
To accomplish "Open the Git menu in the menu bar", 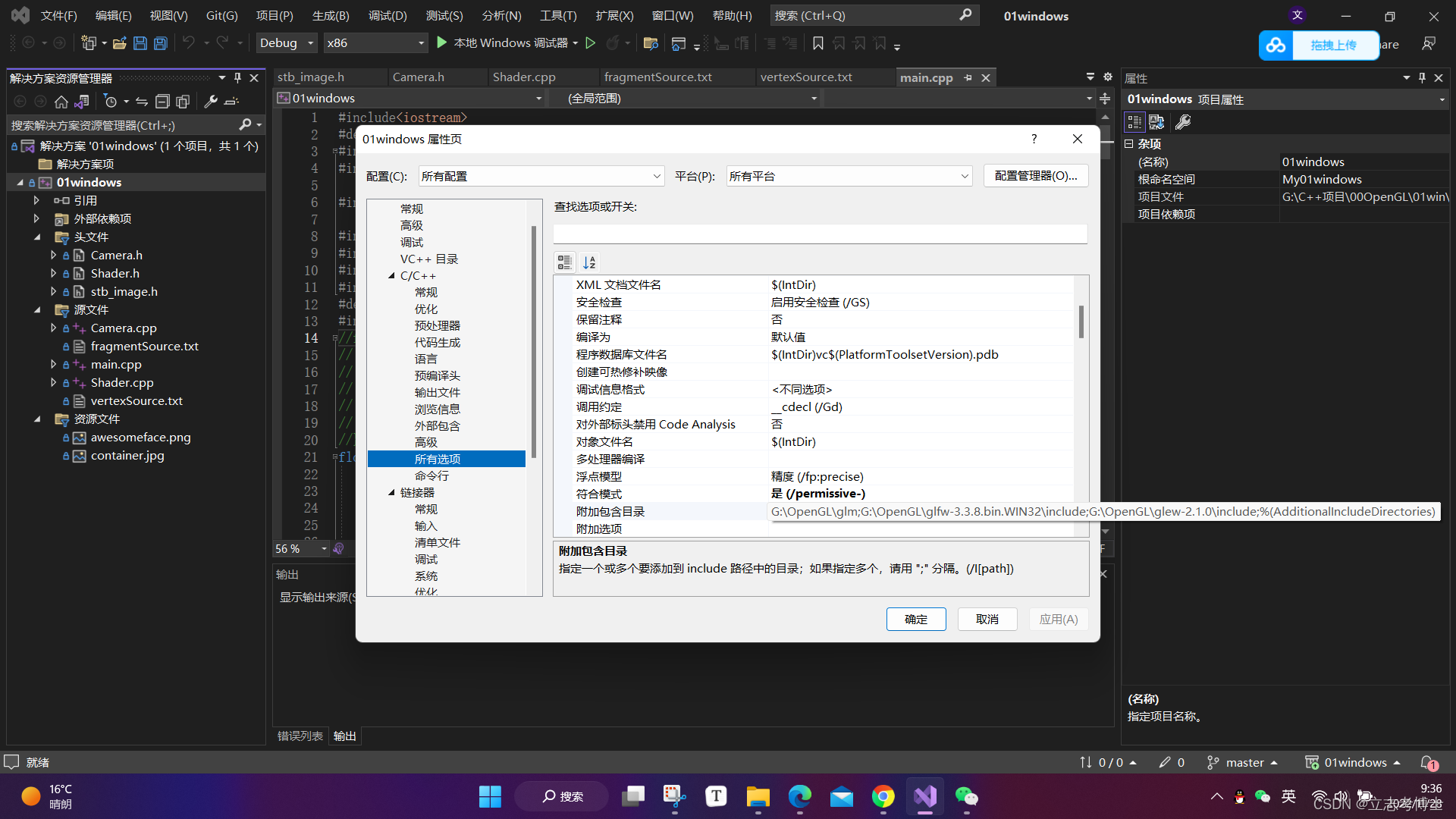I will tap(221, 15).
